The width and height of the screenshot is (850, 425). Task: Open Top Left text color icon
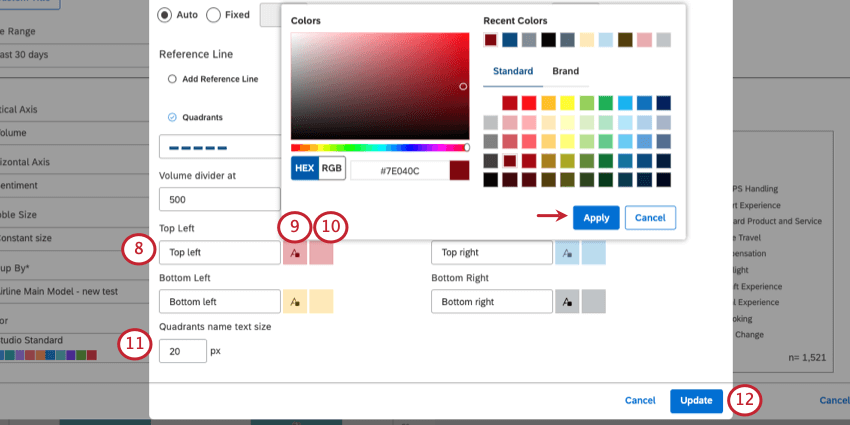tap(295, 253)
